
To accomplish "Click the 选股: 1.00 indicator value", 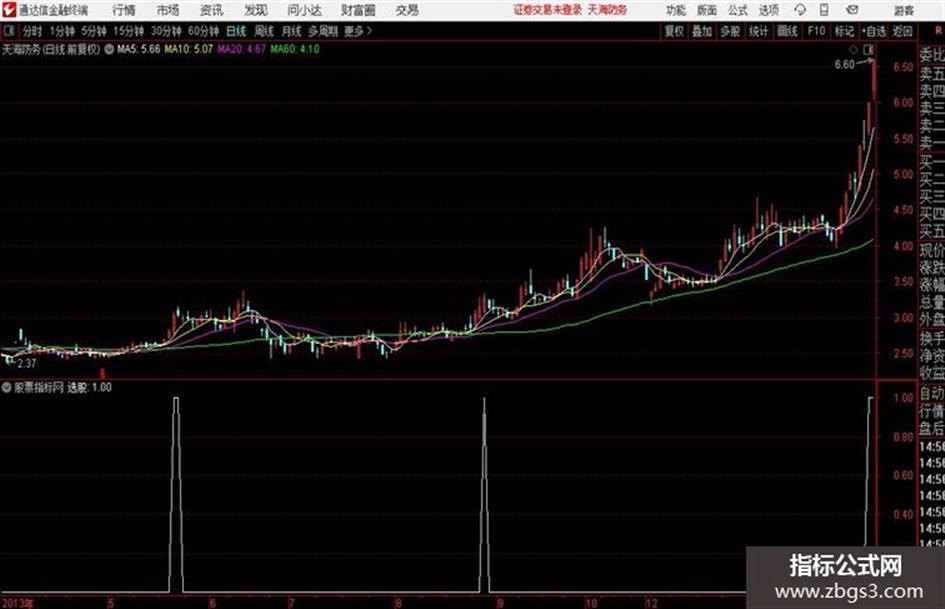I will coord(89,387).
